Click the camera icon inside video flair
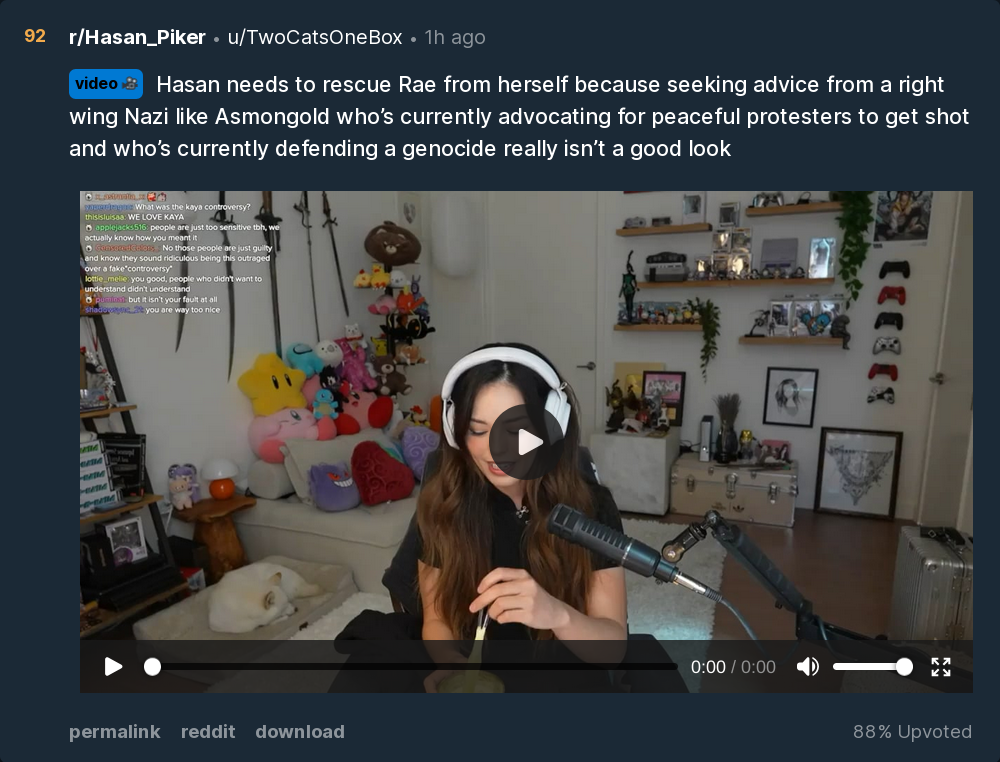The image size is (1000, 762). 130,84
